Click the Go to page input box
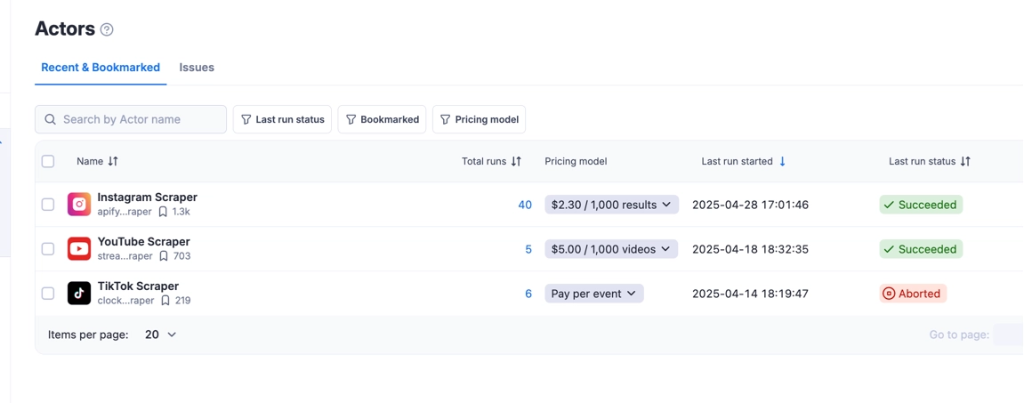Viewport: 1024px width, 403px height. (x=1008, y=334)
